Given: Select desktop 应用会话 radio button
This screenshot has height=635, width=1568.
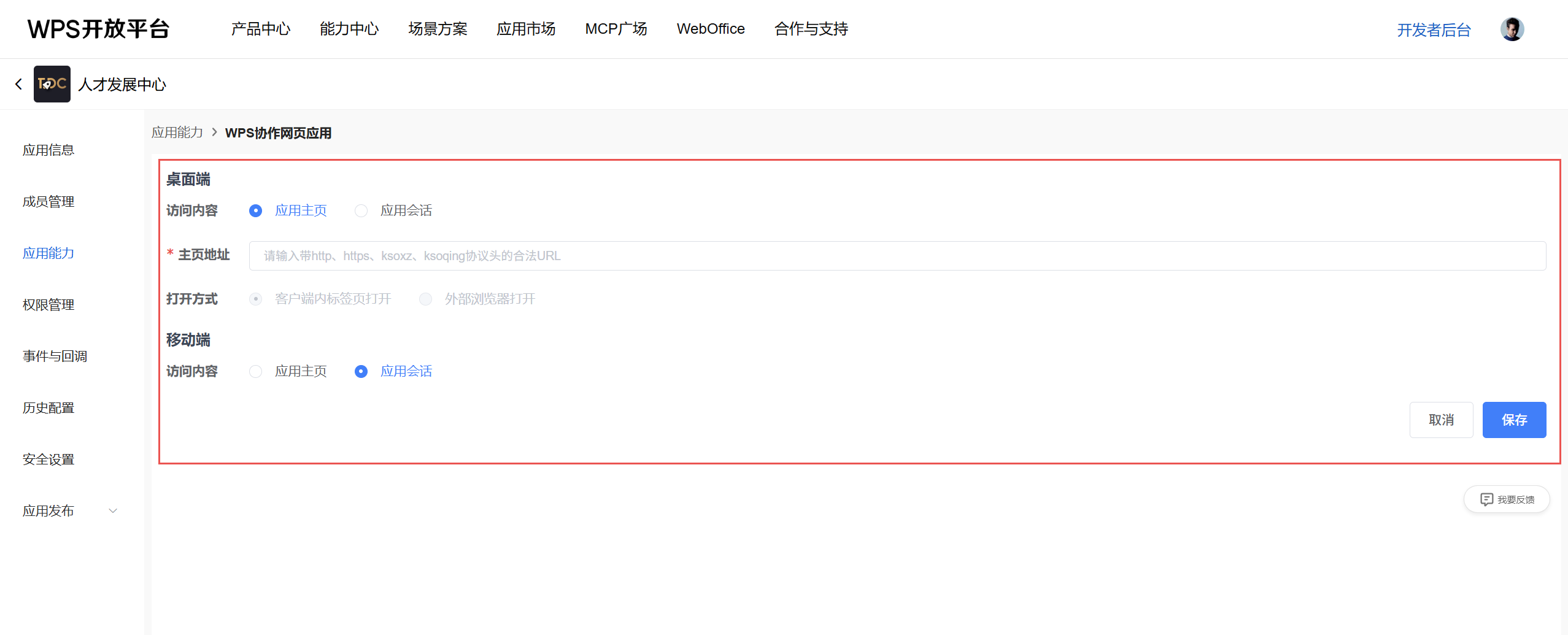Looking at the screenshot, I should pyautogui.click(x=361, y=211).
